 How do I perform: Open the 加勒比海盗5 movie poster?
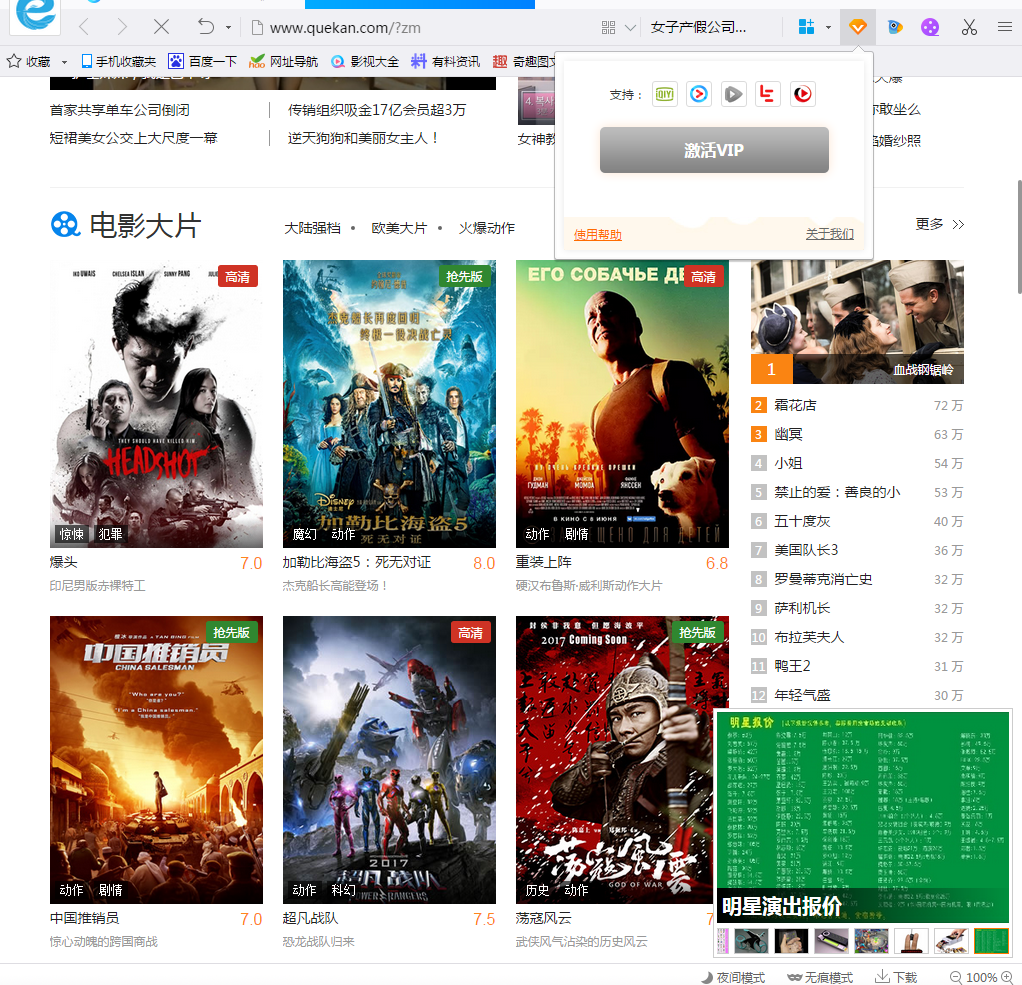[389, 404]
